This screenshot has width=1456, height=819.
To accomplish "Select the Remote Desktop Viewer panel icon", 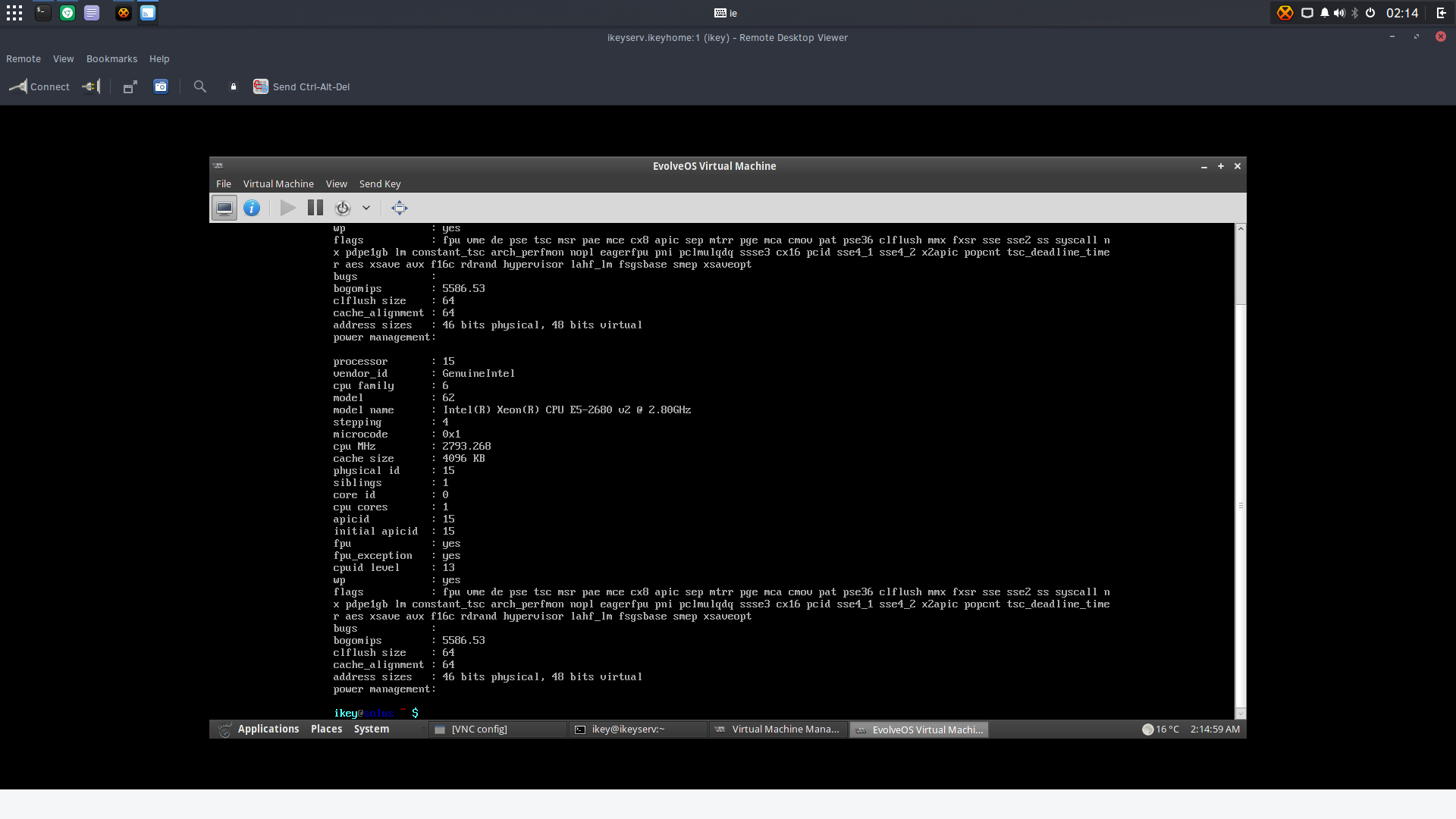I will tap(148, 13).
